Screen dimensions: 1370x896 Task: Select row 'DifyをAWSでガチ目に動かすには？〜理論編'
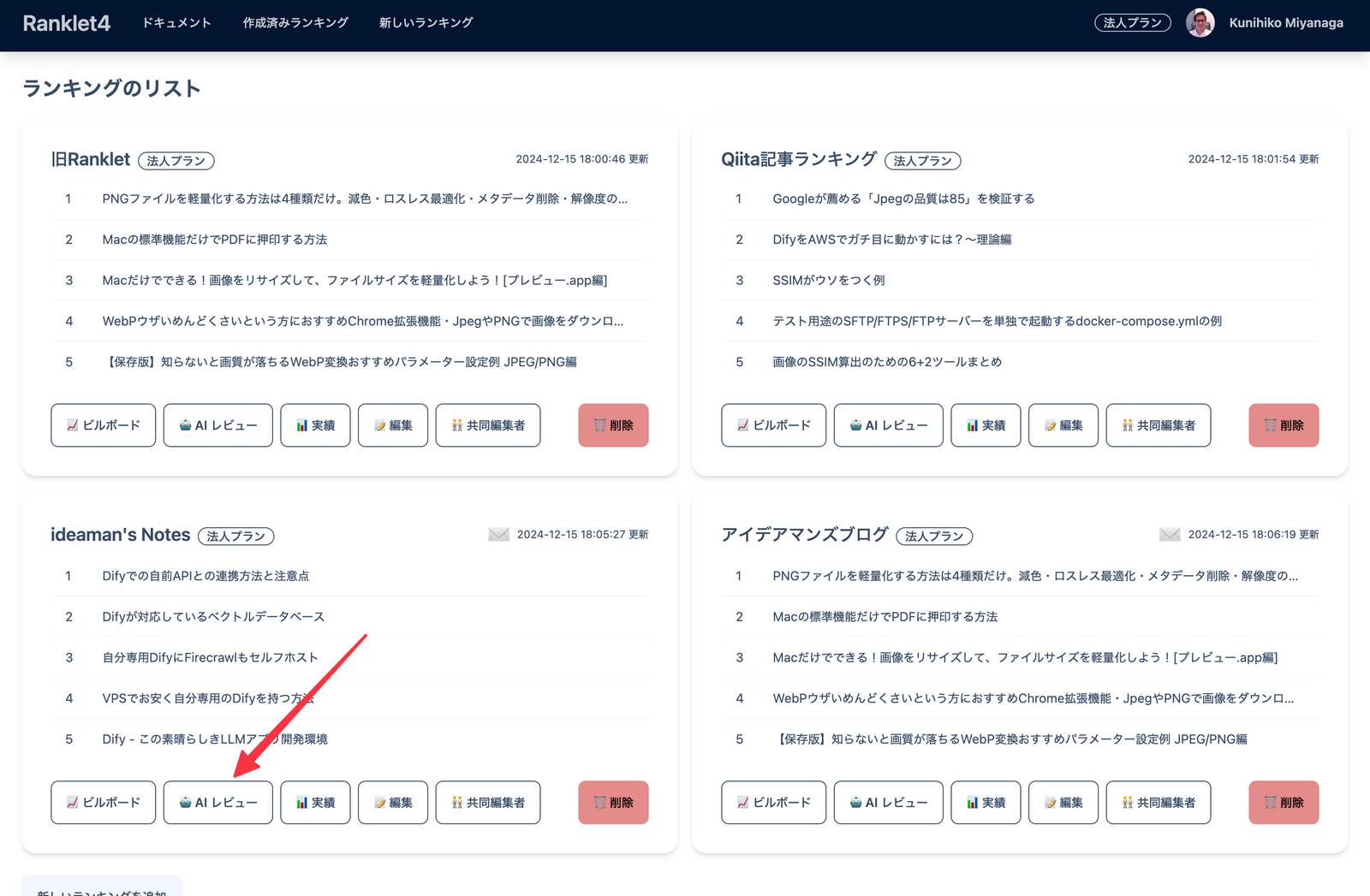[1020, 240]
